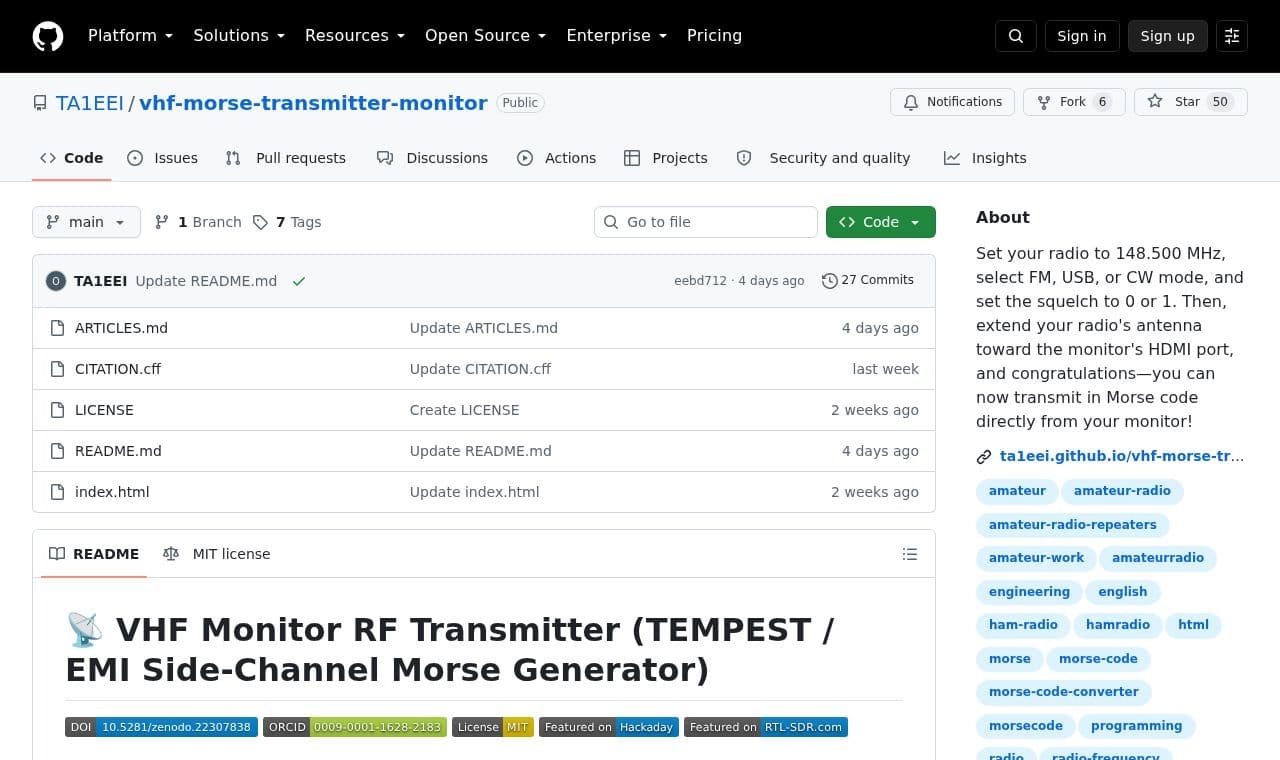The image size is (1280, 760).
Task: Open the search magnifier icon
Action: (x=1016, y=36)
